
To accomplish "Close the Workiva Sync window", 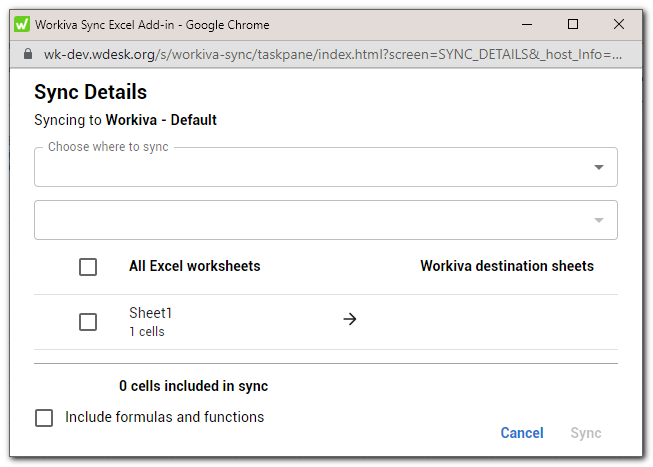I will coord(619,25).
